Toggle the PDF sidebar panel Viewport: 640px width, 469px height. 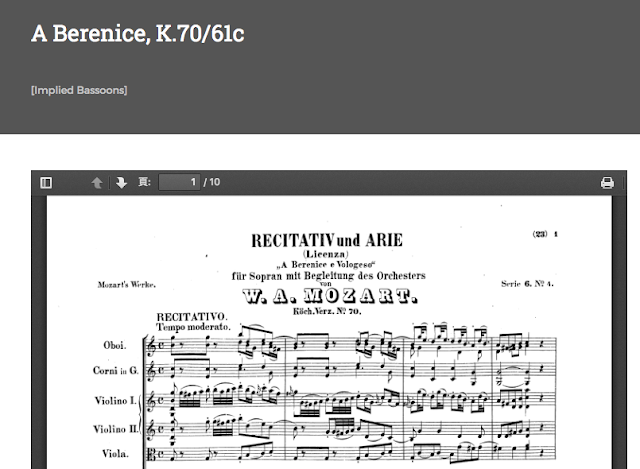click(x=46, y=182)
